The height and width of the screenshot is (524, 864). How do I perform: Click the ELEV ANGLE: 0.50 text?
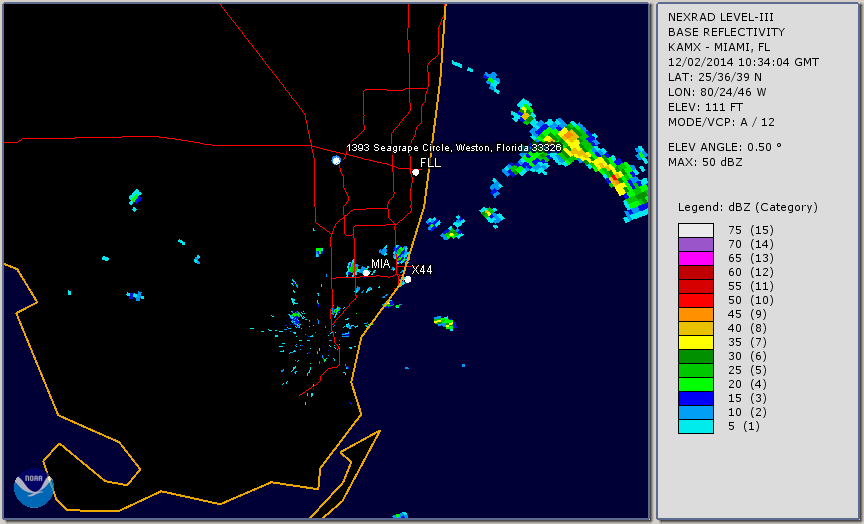tap(725, 147)
